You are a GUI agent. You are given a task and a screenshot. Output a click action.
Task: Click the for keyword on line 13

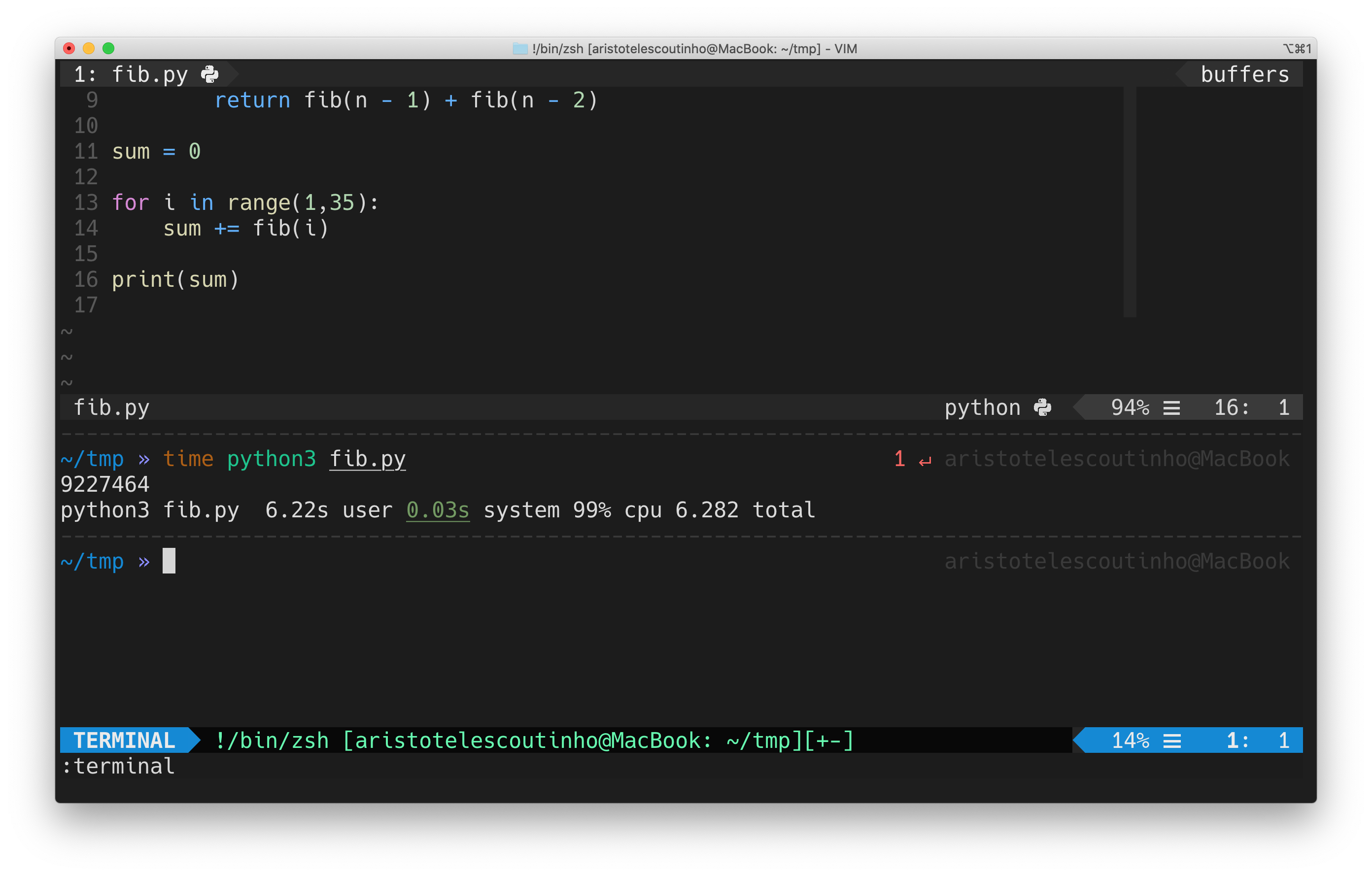point(131,203)
